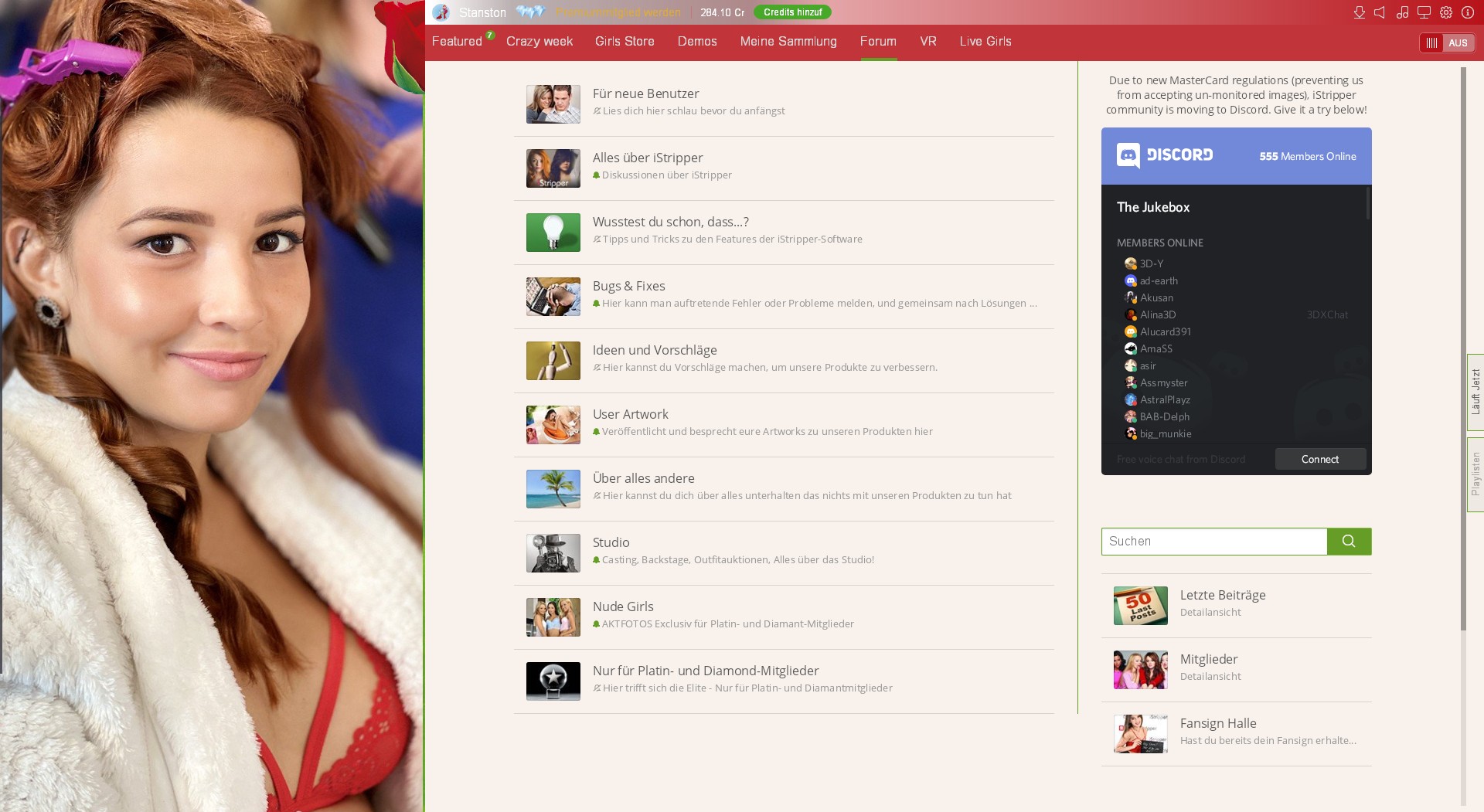Click the diamonds membership icon
Screen dimensions: 1484x812
[x=531, y=12]
